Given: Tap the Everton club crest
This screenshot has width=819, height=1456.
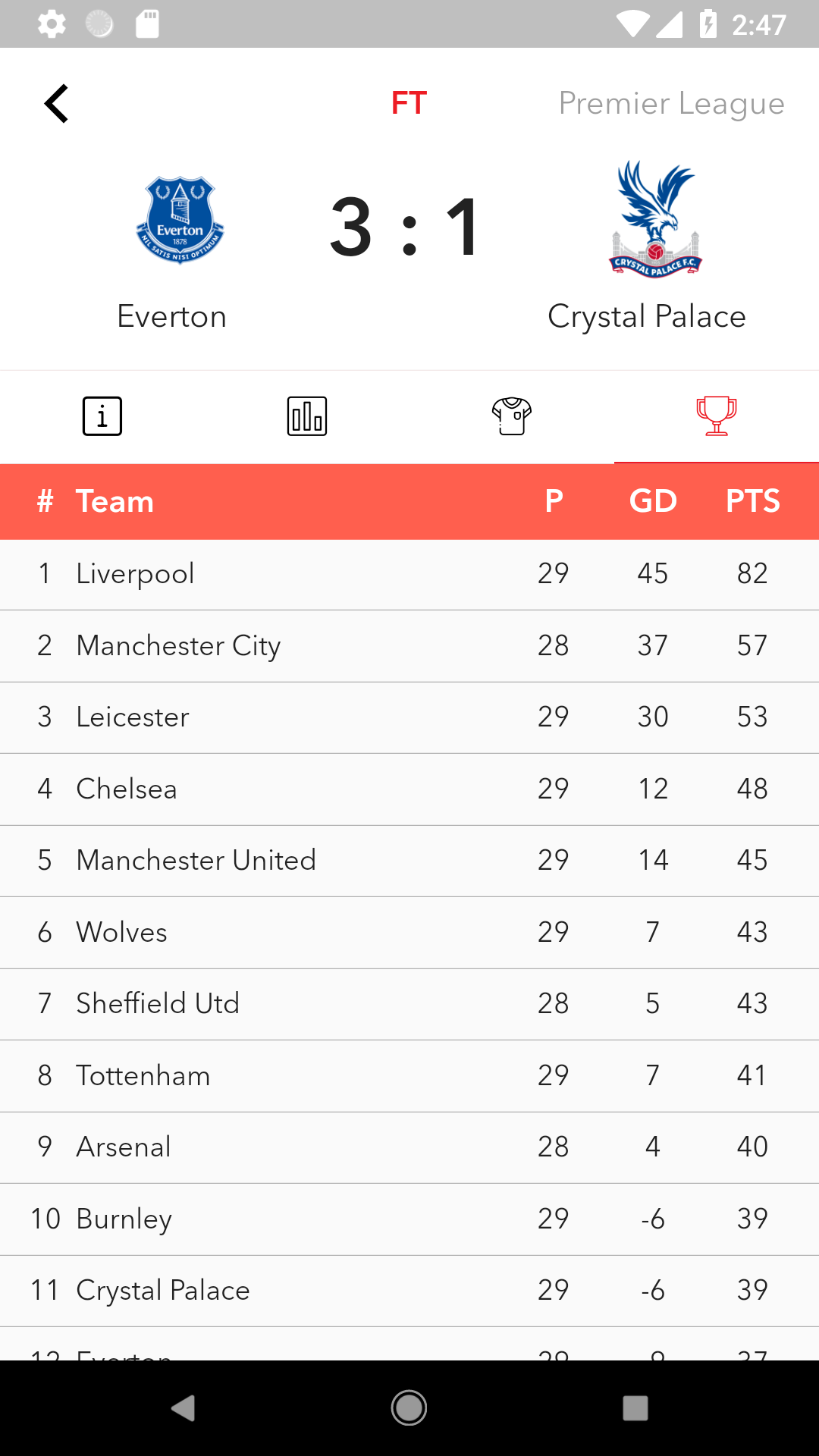Looking at the screenshot, I should coord(180,220).
